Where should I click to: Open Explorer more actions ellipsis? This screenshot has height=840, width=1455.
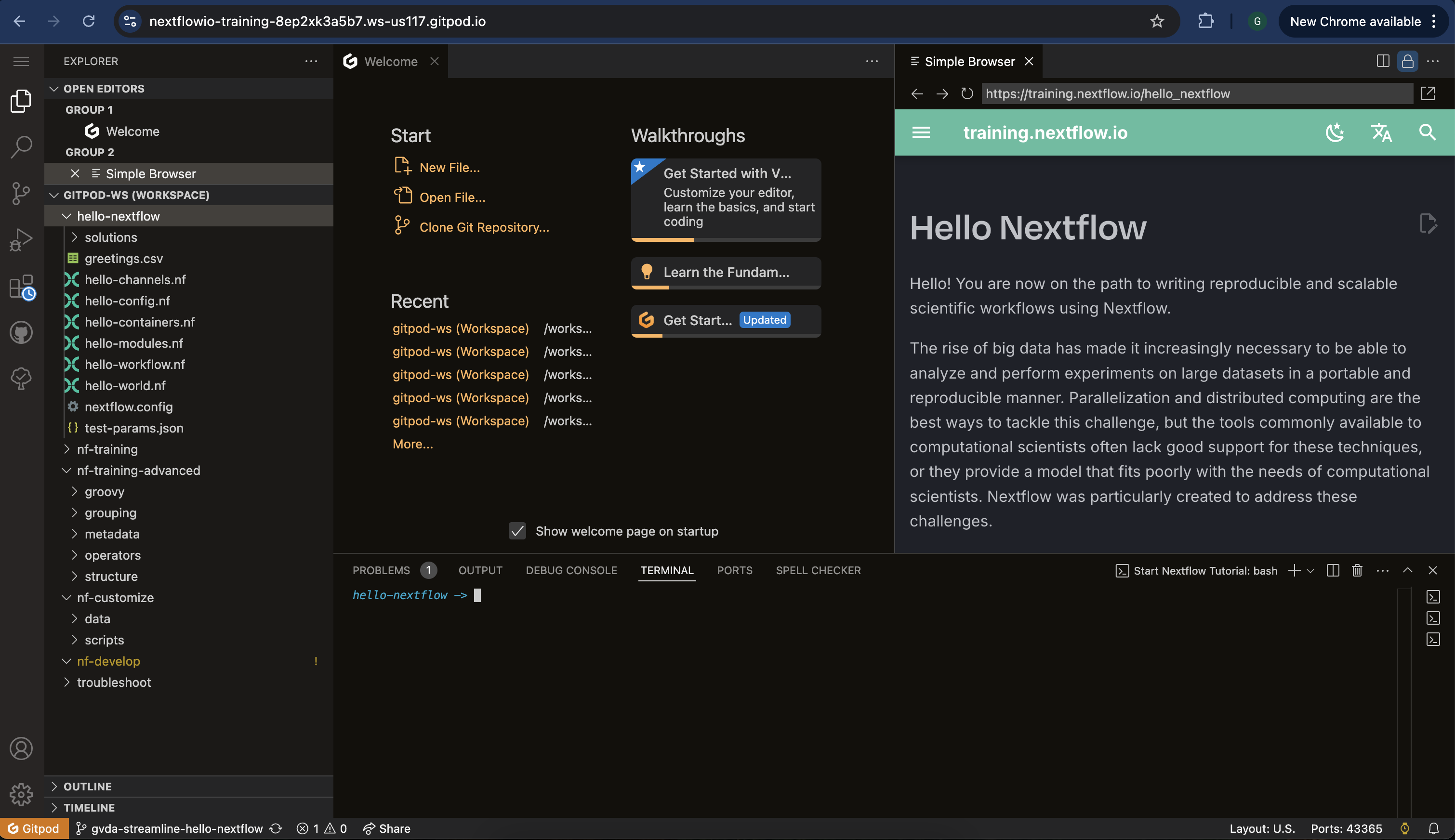(311, 61)
